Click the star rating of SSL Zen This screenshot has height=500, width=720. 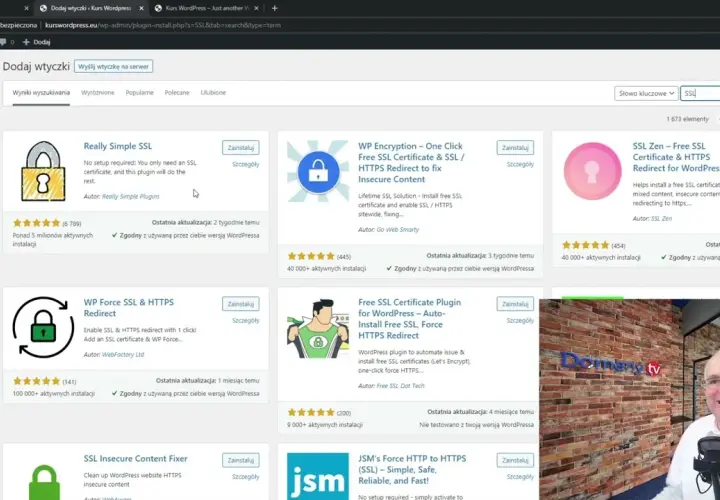586,245
